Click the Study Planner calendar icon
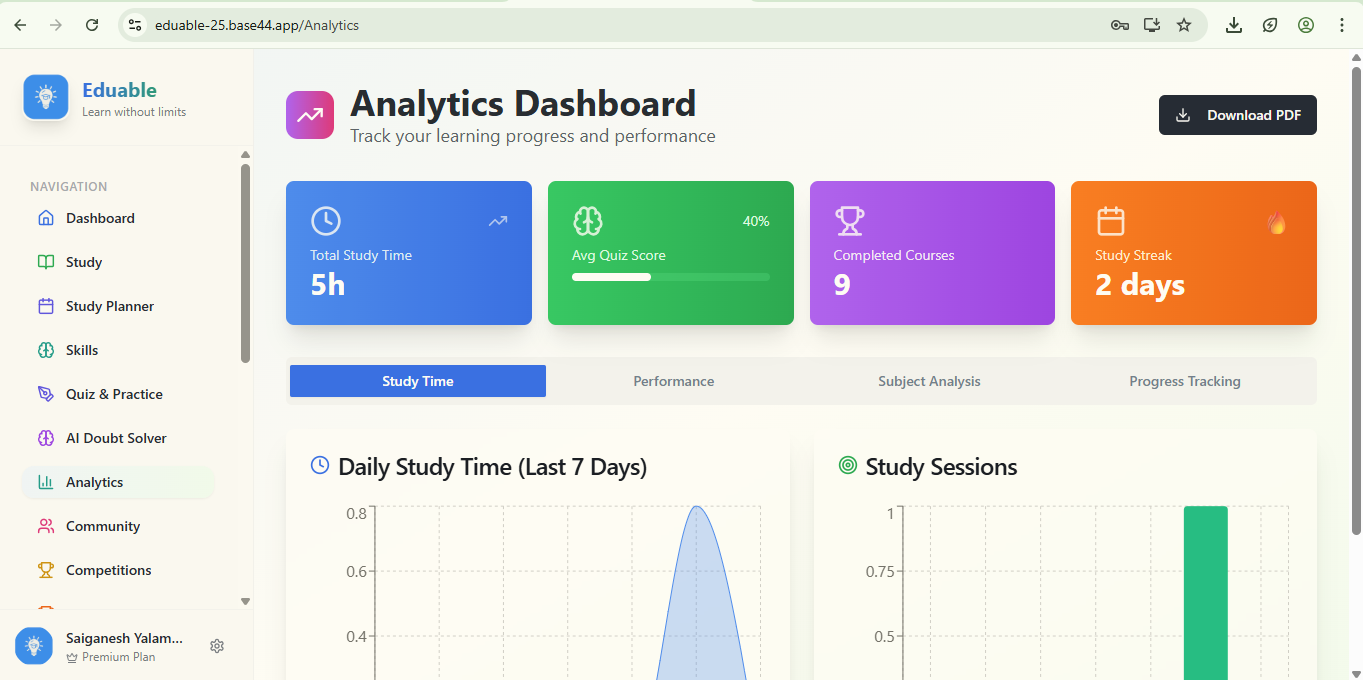The width and height of the screenshot is (1363, 680). tap(46, 306)
